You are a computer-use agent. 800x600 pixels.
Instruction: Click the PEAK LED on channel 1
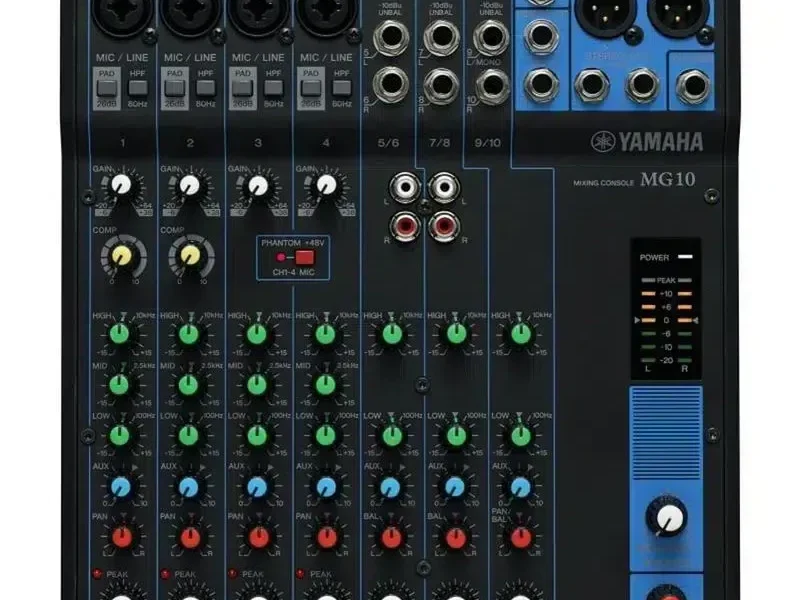click(97, 572)
